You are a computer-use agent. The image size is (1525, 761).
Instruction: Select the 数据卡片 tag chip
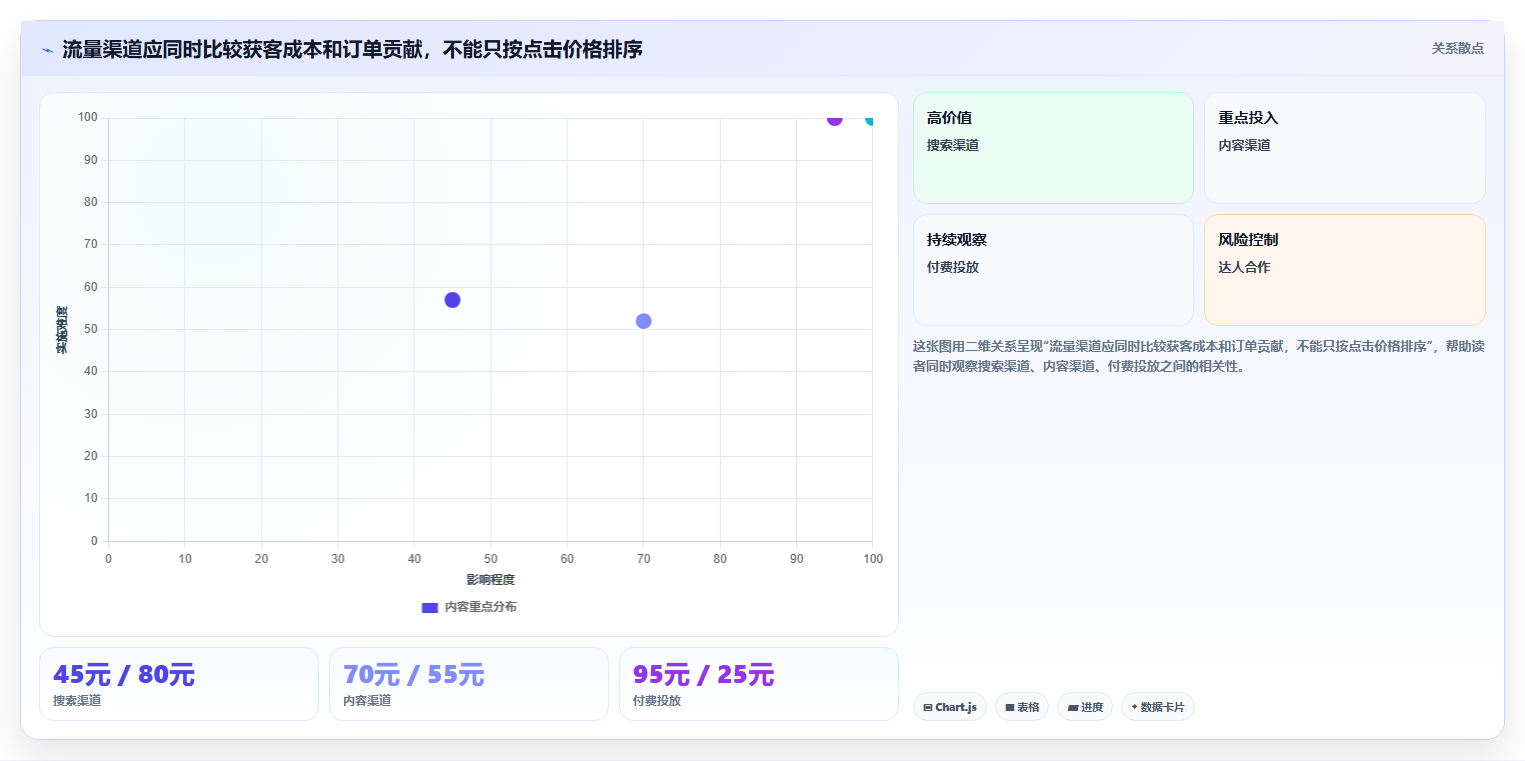click(1158, 707)
